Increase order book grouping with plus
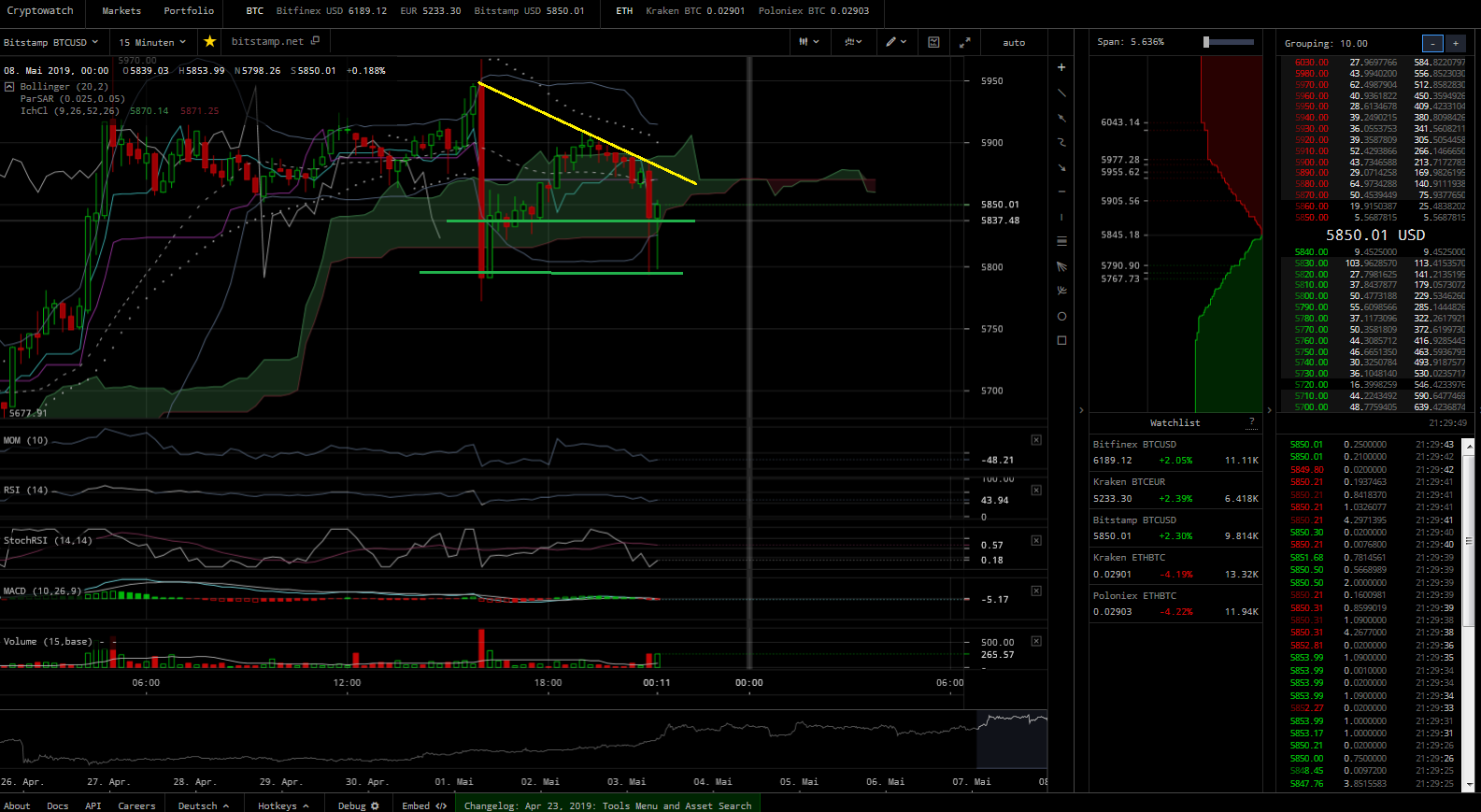Screen dimensions: 1481x812 [1455, 43]
